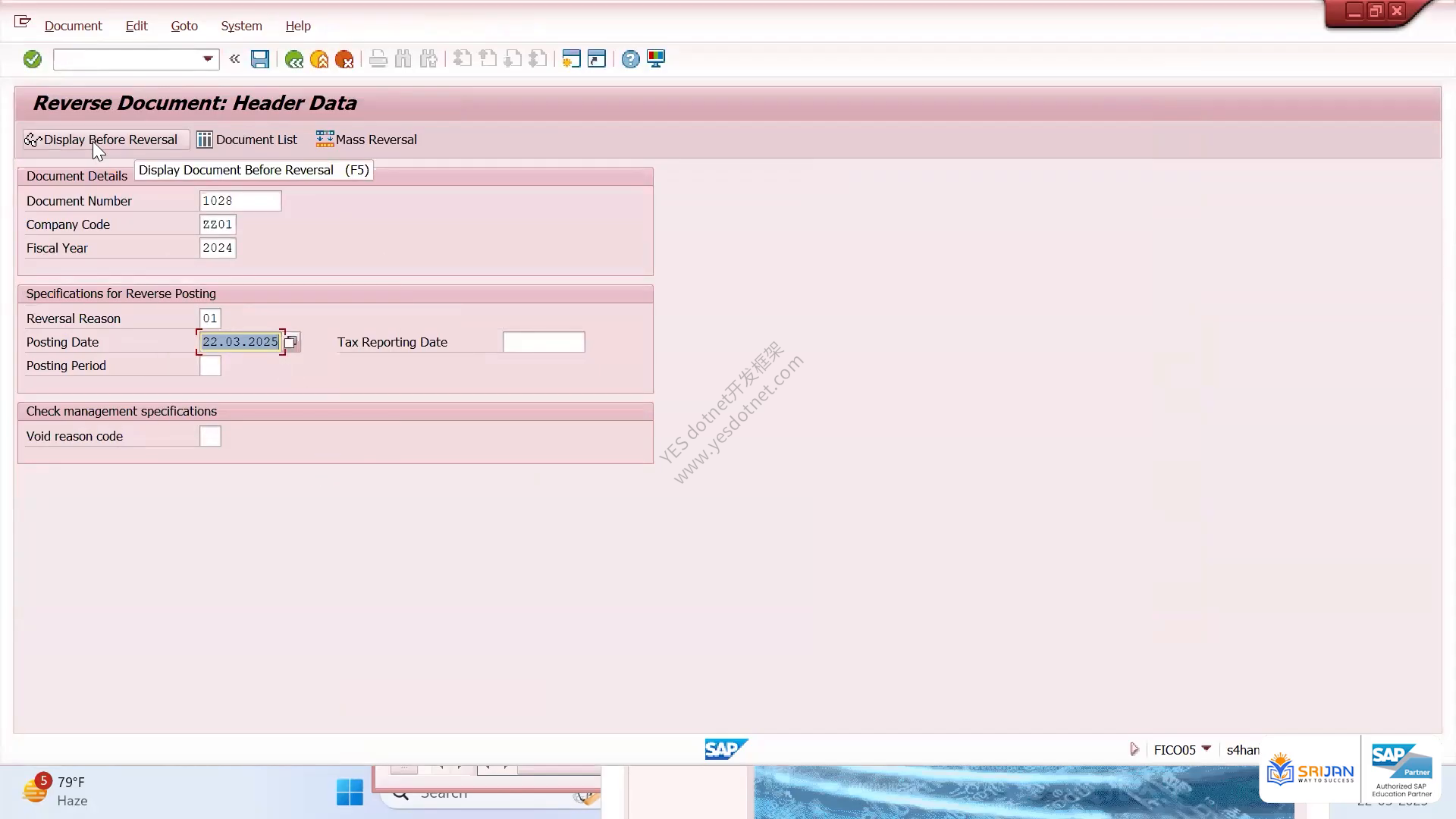Open the Windows Start button

click(350, 792)
